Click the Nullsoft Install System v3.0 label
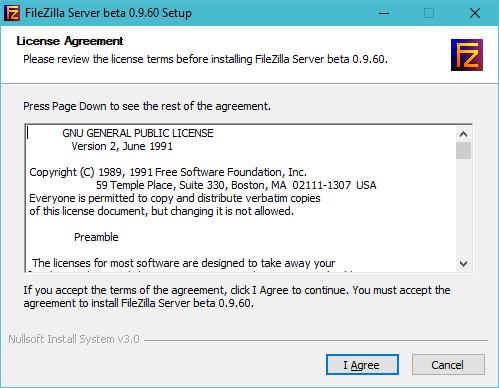The image size is (499, 388). tap(74, 339)
